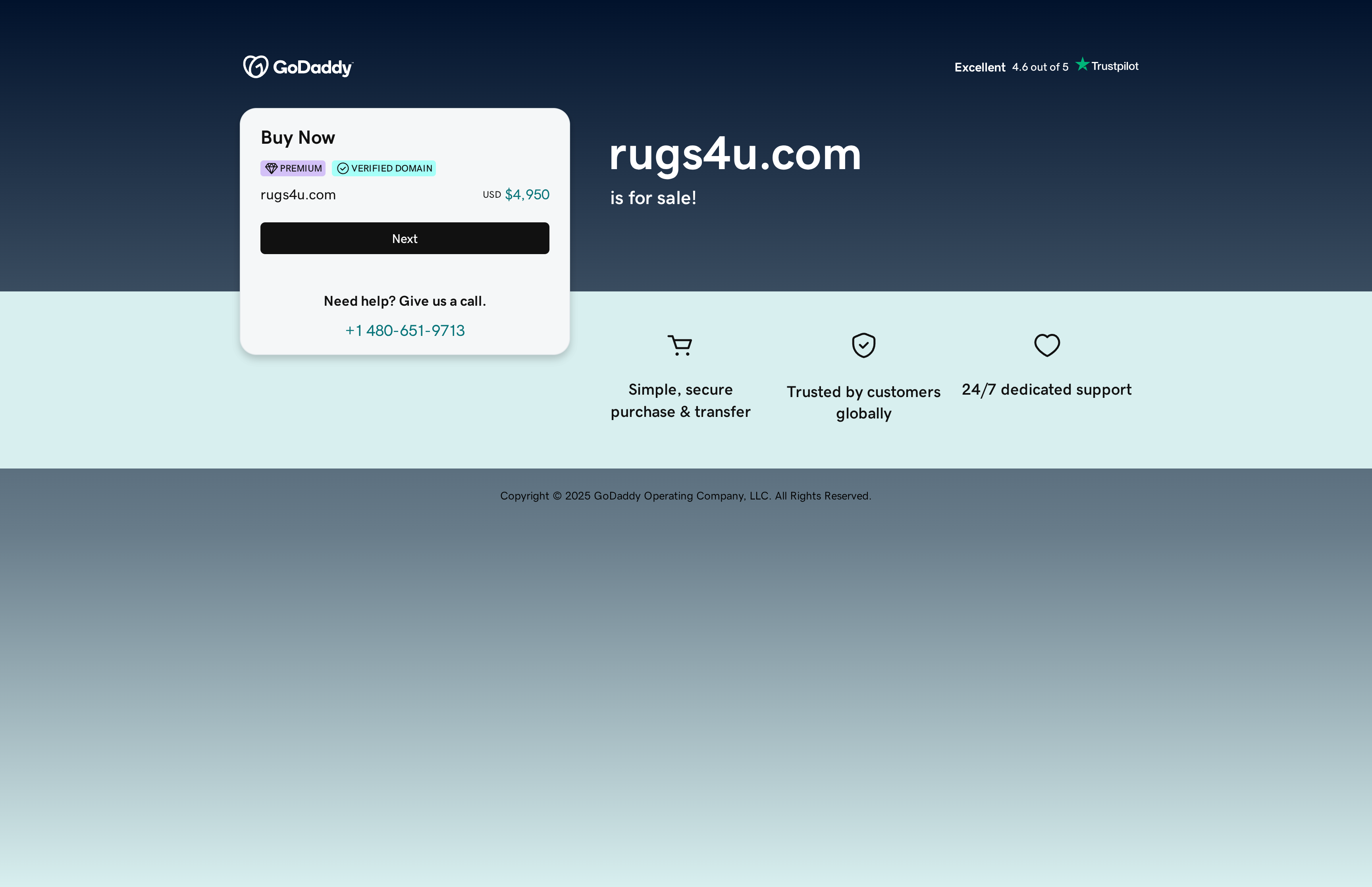Select the rugs4u.com domain name in the card
This screenshot has height=887, width=1372.
click(298, 195)
